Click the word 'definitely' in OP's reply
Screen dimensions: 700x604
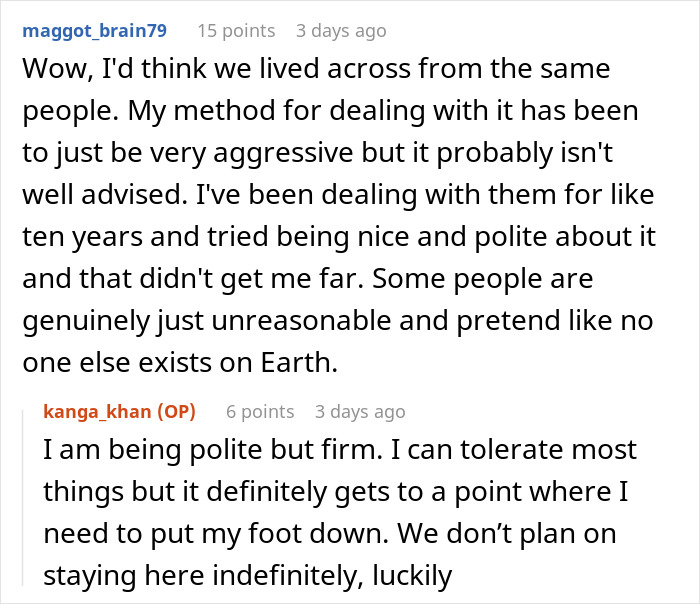click(x=266, y=492)
